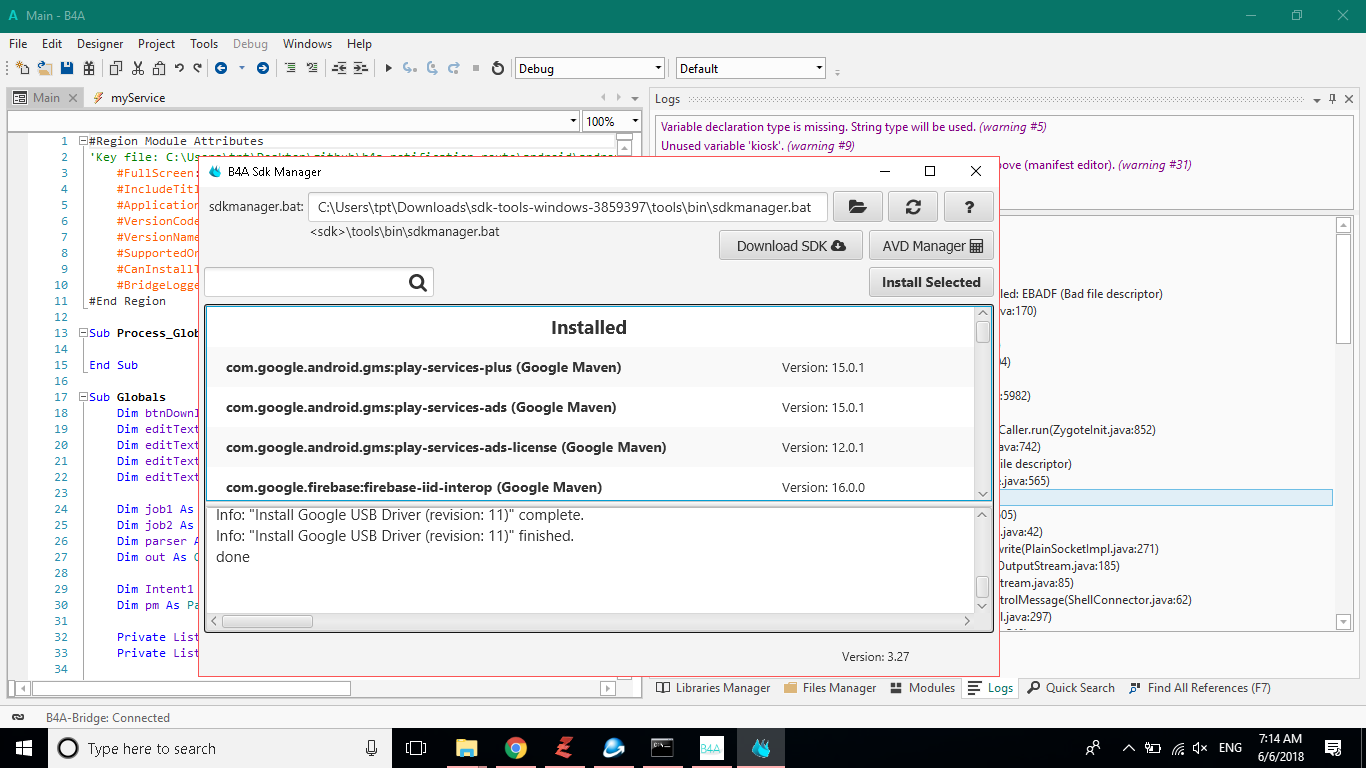Pin the Logs panel

coord(1332,99)
